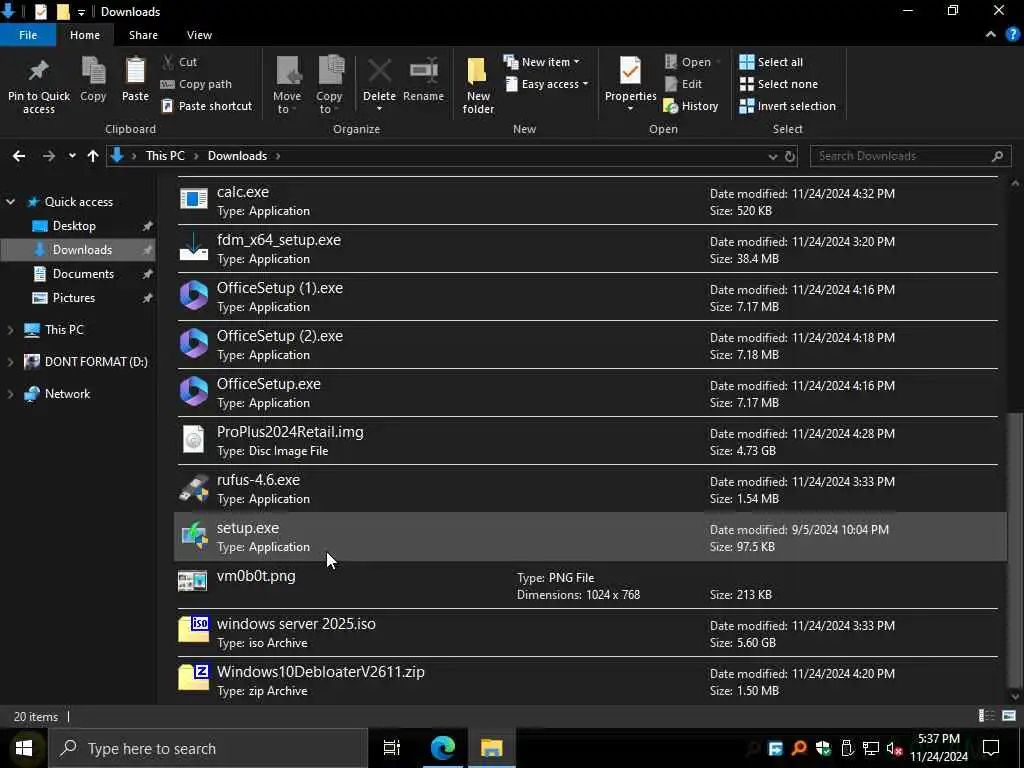Image resolution: width=1024 pixels, height=768 pixels.
Task: Go back with the Back arrow
Action: (x=19, y=156)
